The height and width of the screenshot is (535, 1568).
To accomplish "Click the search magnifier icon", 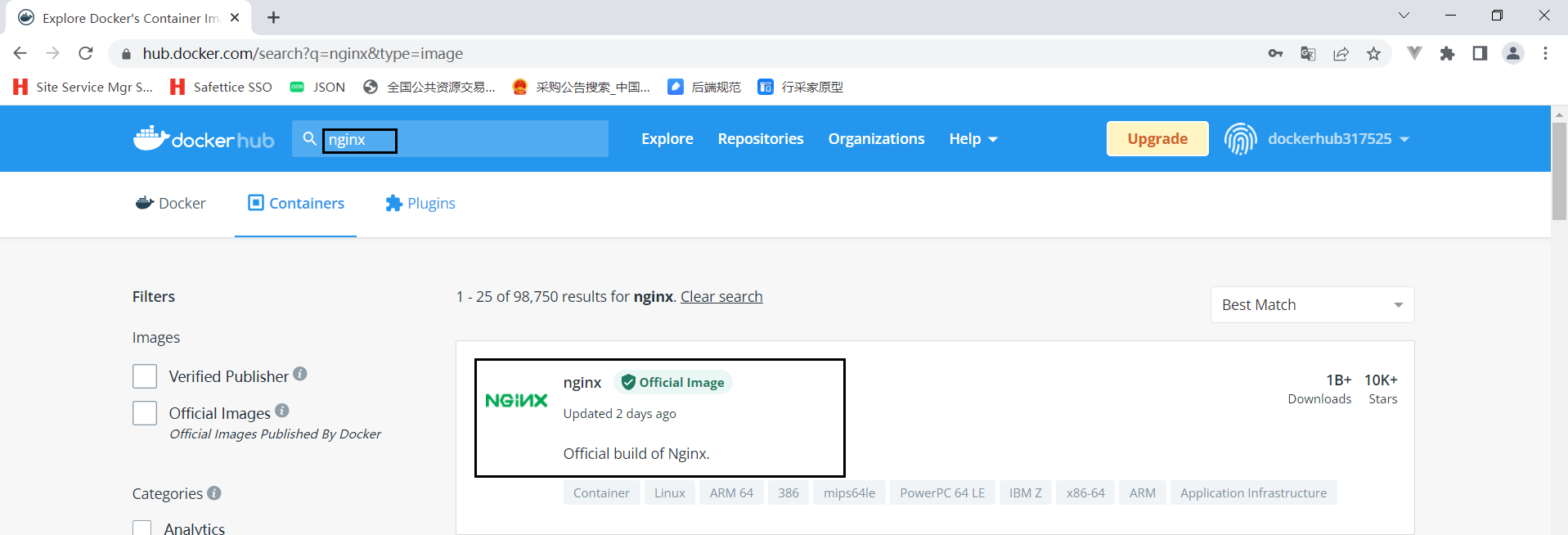I will pyautogui.click(x=309, y=139).
